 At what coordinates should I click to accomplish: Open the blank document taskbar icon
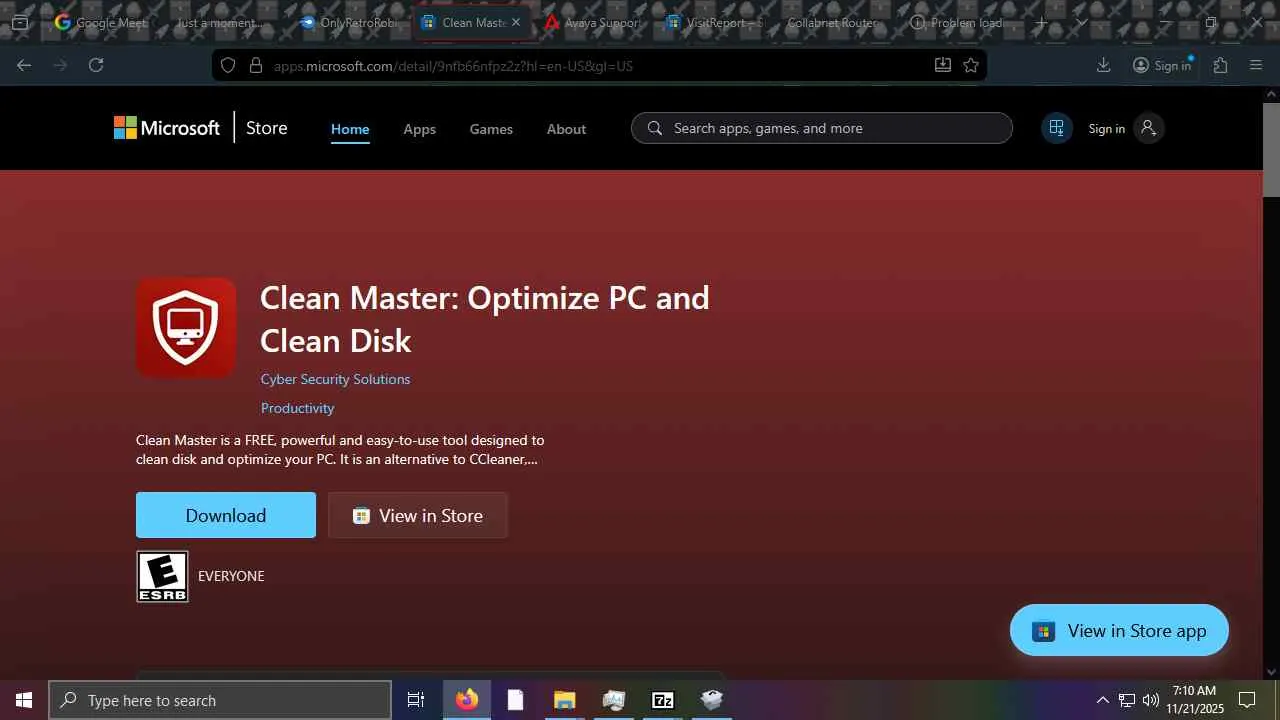click(x=515, y=700)
